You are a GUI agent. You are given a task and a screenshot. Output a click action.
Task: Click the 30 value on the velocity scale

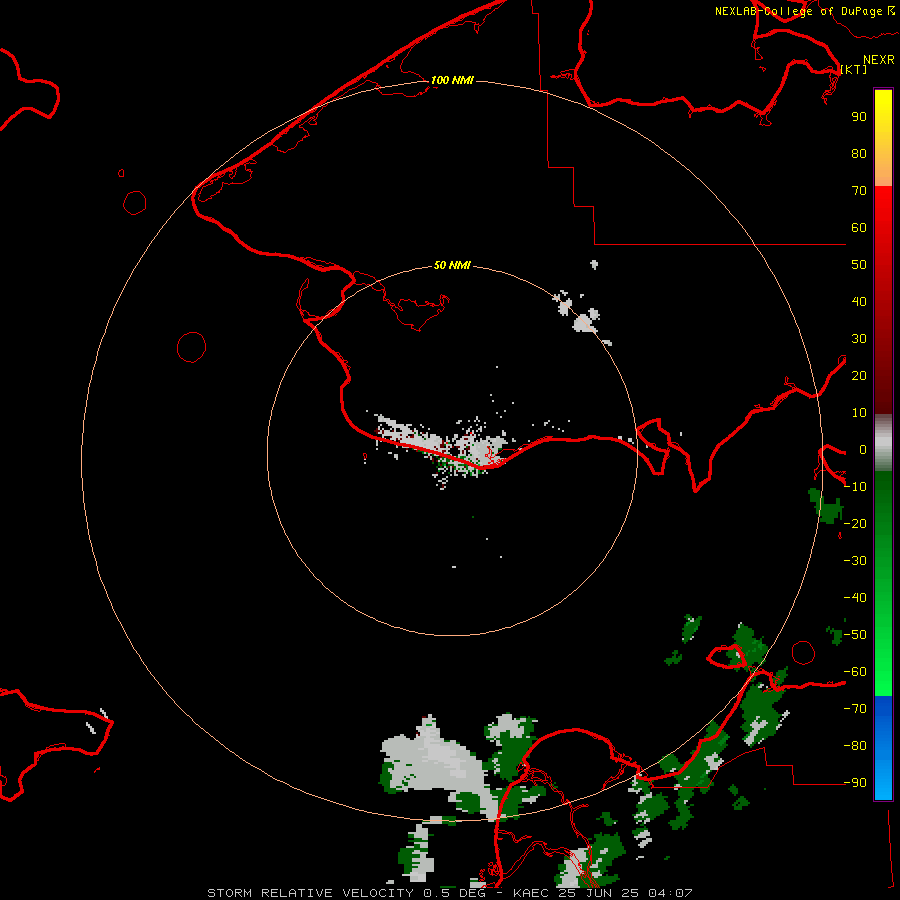859,339
